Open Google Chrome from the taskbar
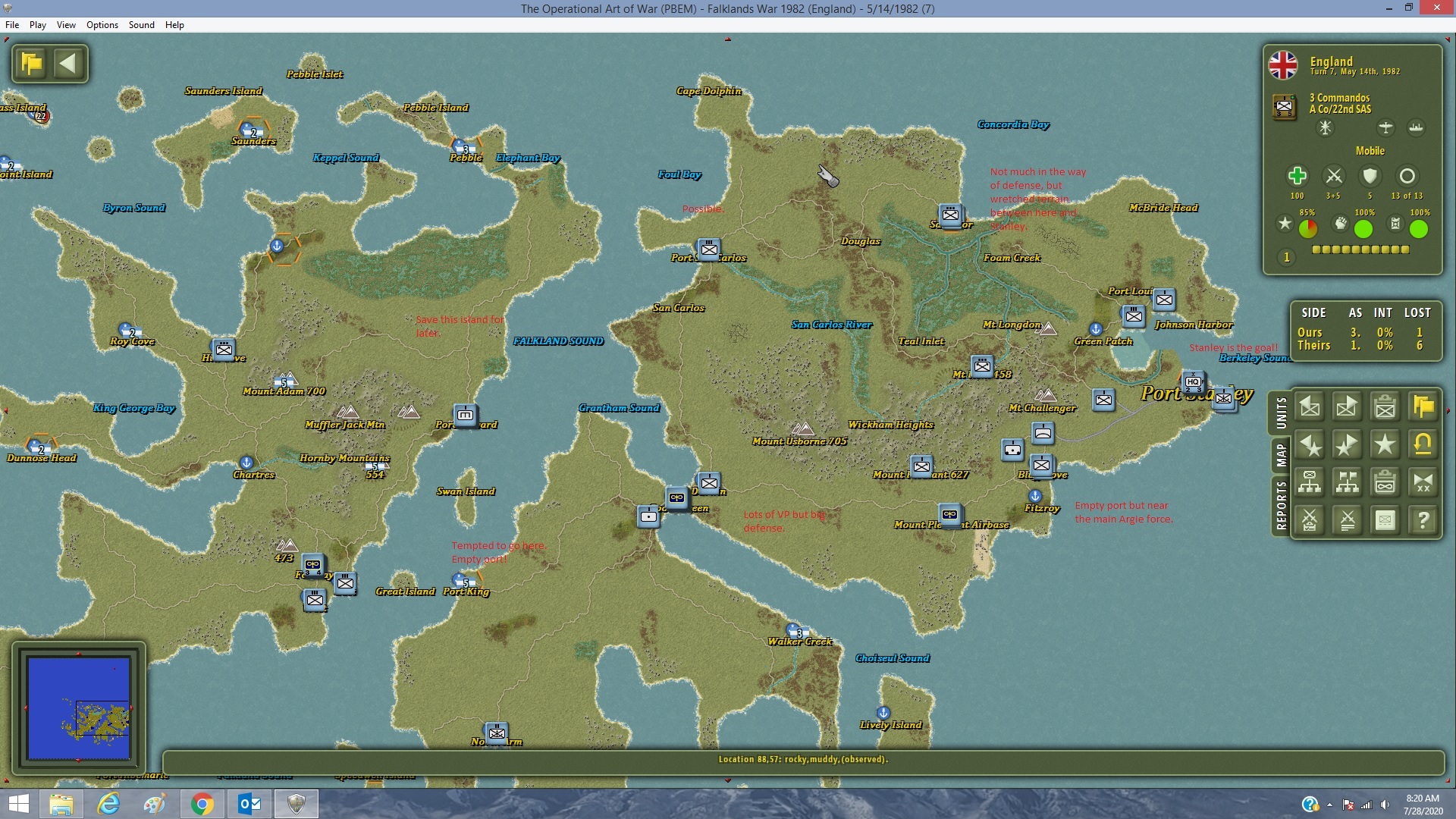 point(202,804)
